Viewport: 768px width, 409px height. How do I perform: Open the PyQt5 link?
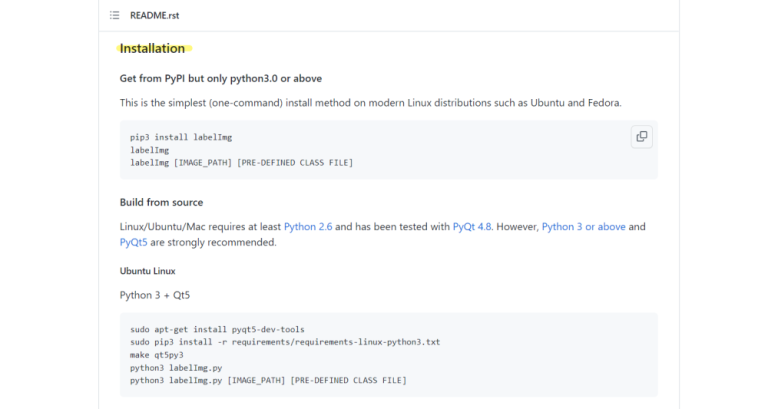(134, 242)
